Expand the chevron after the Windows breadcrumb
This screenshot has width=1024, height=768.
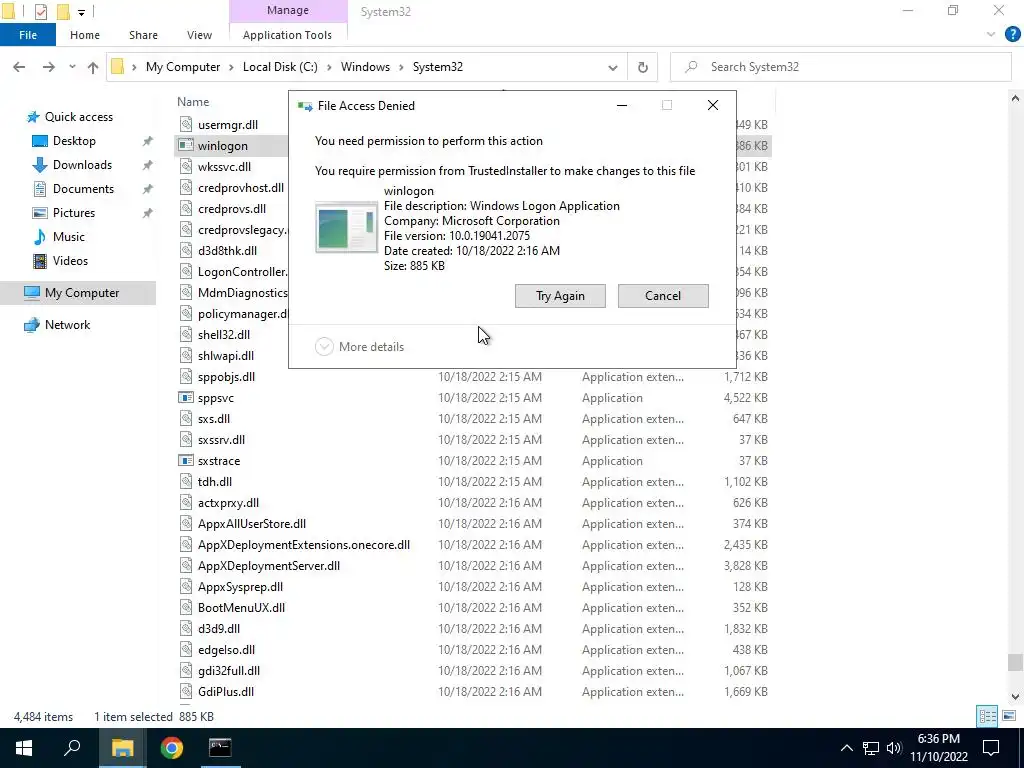click(x=402, y=67)
